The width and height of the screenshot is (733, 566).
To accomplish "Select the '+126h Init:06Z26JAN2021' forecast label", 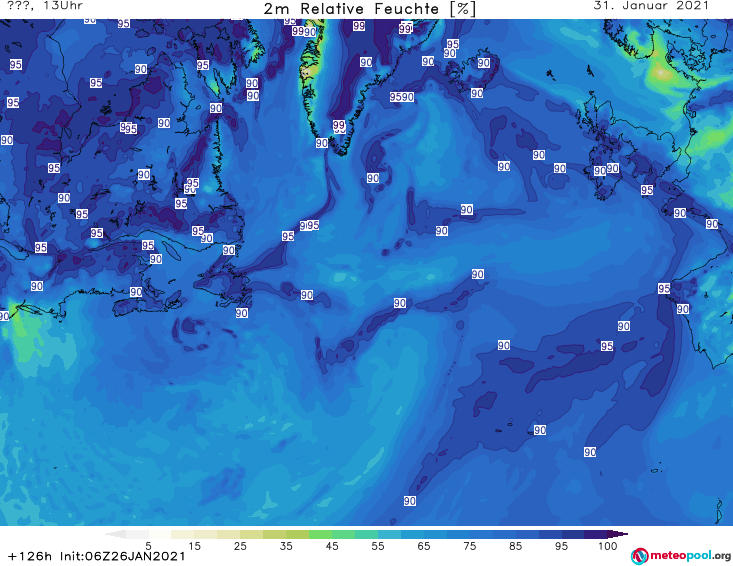I will click(x=97, y=556).
